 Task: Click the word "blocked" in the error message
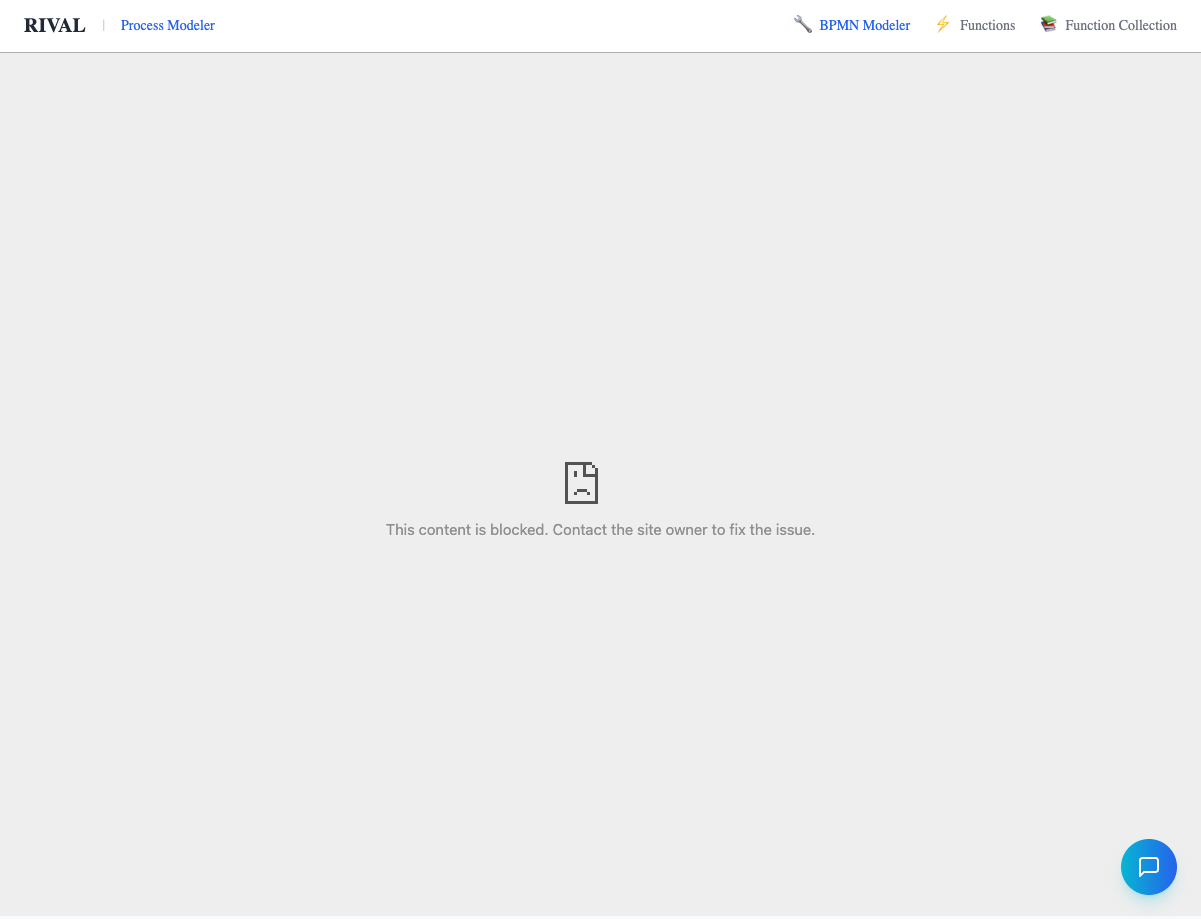(x=517, y=530)
